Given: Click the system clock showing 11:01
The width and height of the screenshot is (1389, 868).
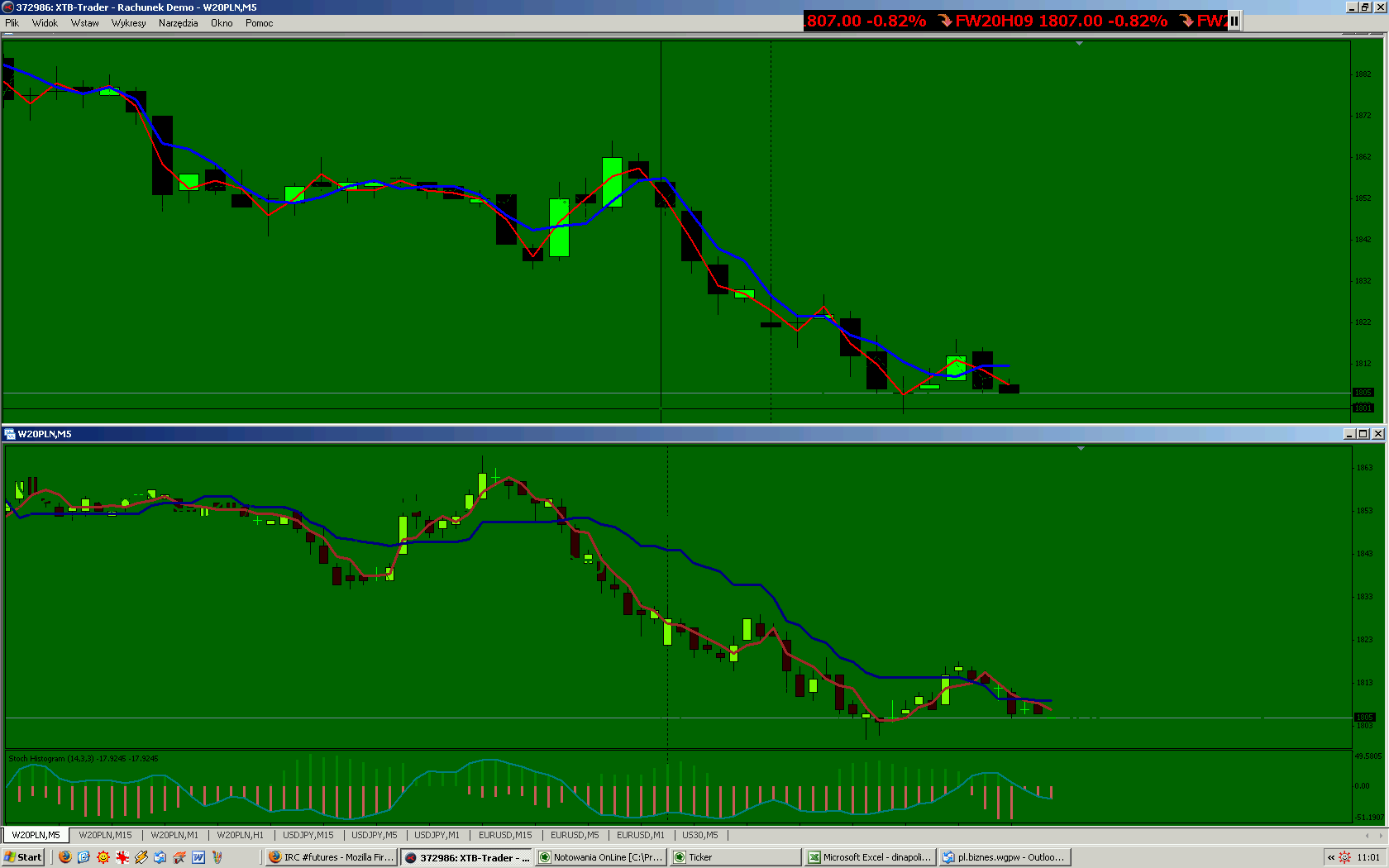Looking at the screenshot, I should pos(1368,857).
